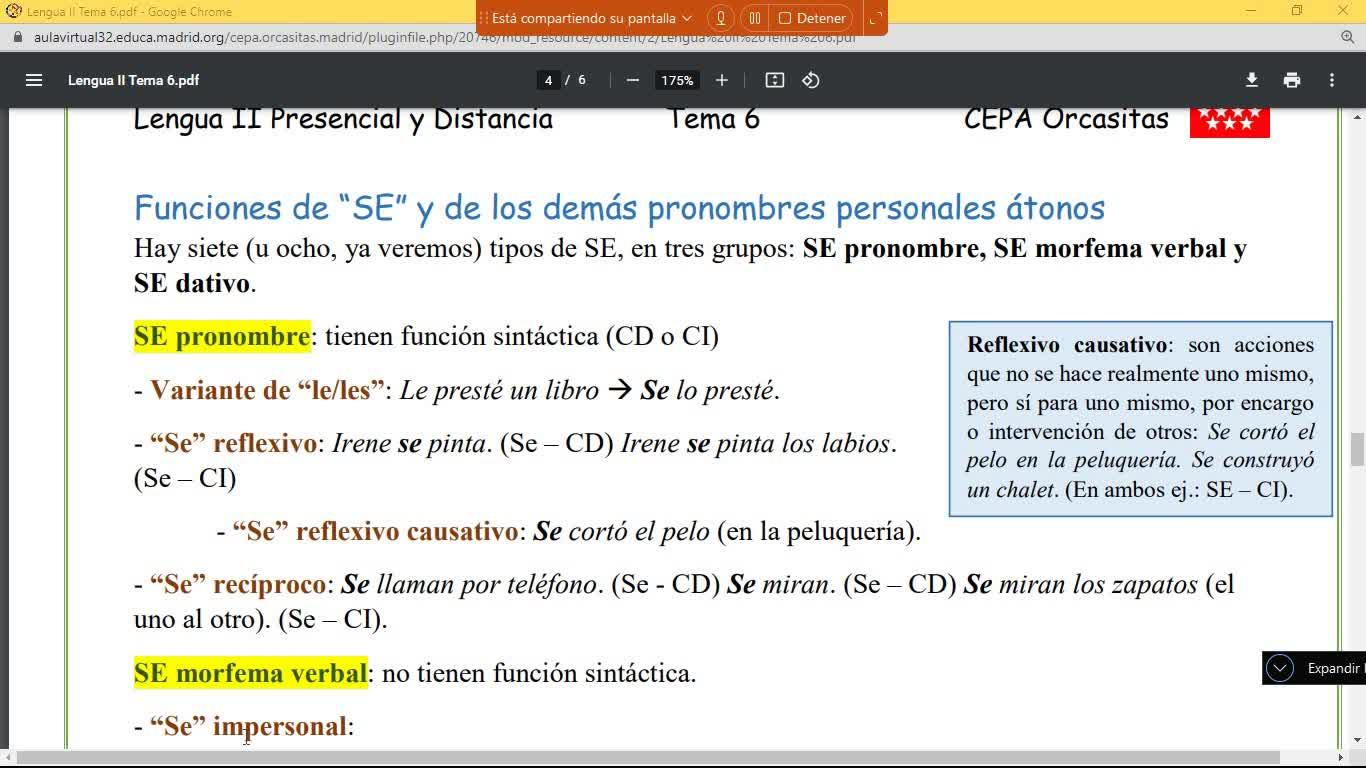Viewport: 1366px width, 768px height.
Task: Open the PDF viewer more actions menu
Action: (x=1332, y=80)
